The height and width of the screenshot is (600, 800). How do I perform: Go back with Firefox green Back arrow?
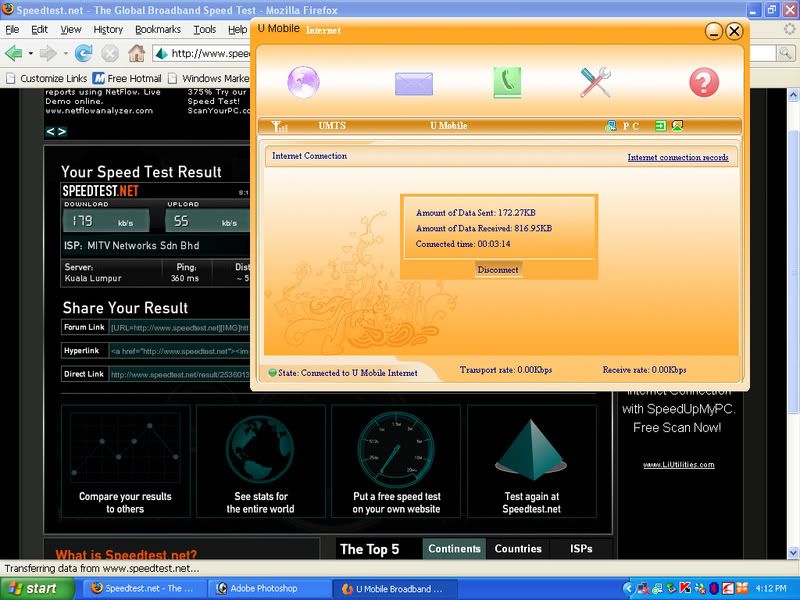coord(14,53)
